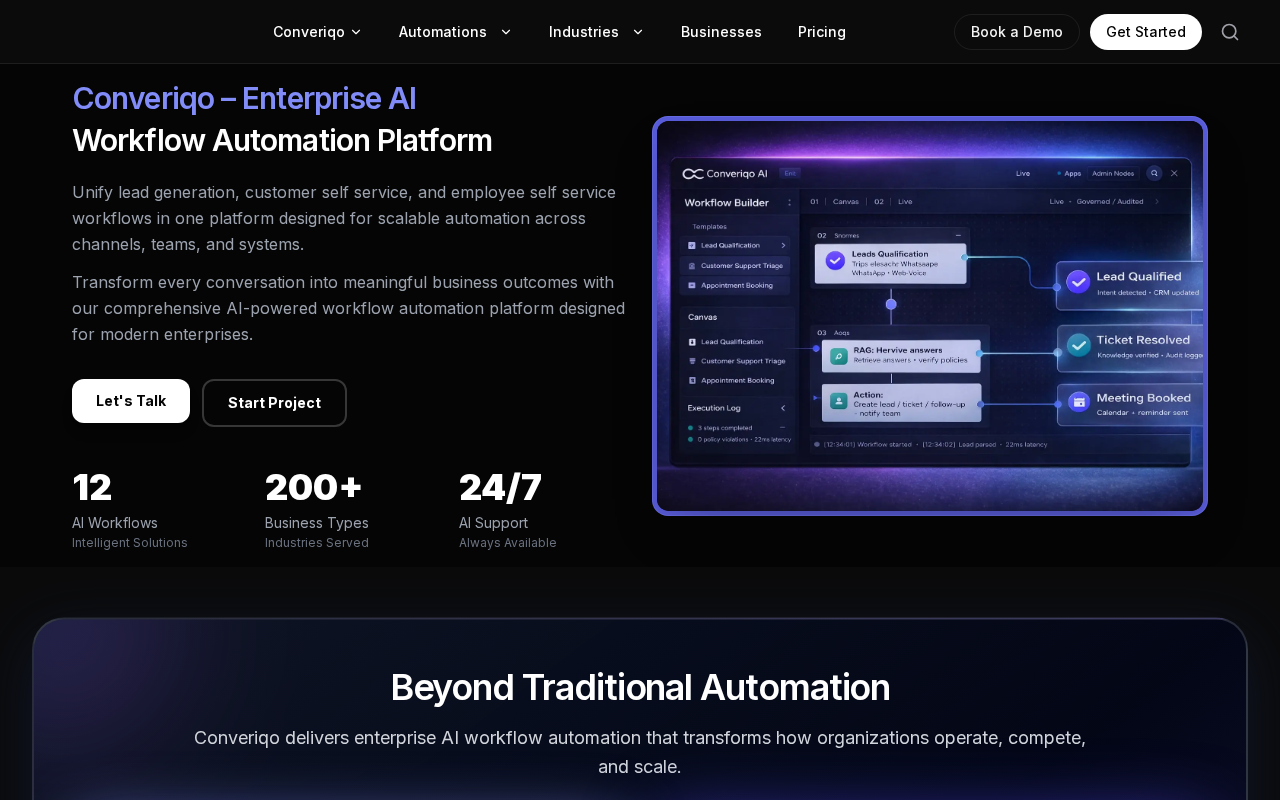Click the paragraph starting "Unify lead generation"
1280x800 pixels.
point(344,218)
